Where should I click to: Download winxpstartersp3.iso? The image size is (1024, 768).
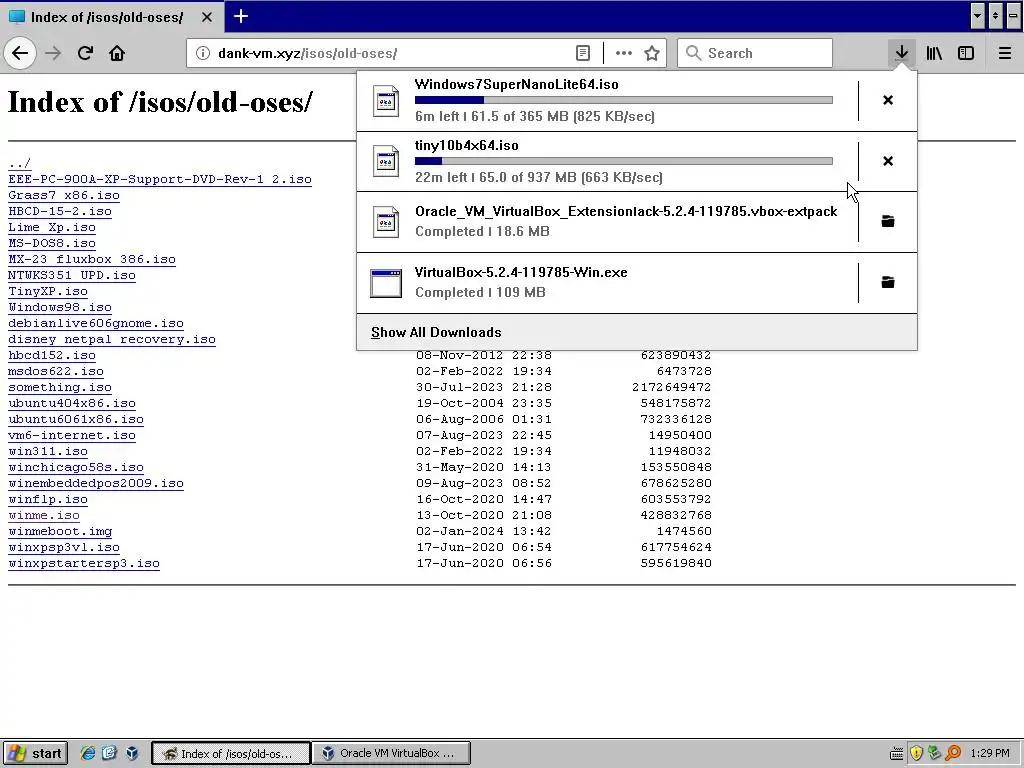[x=84, y=563]
